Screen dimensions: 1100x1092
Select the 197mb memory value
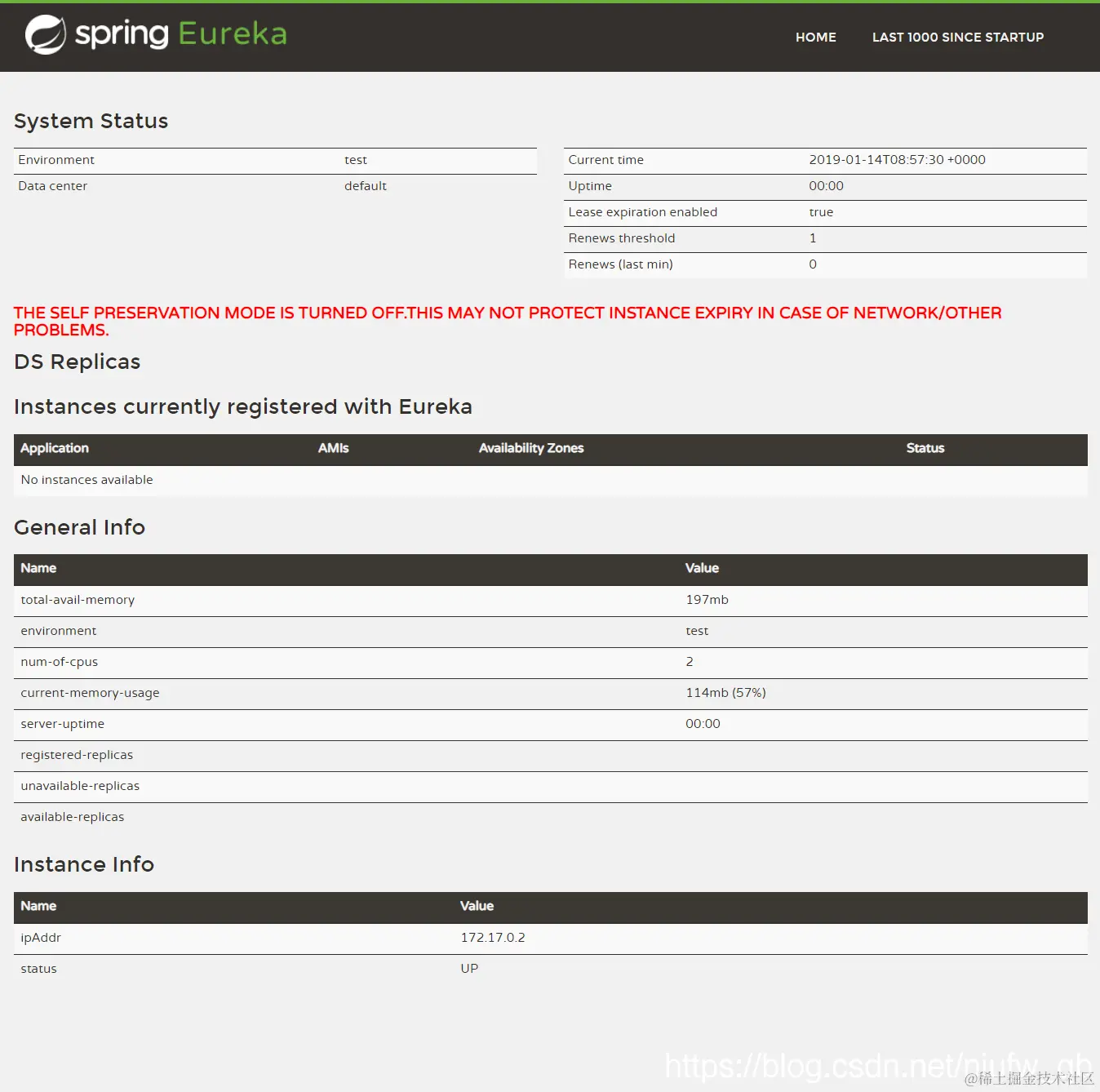(x=707, y=600)
